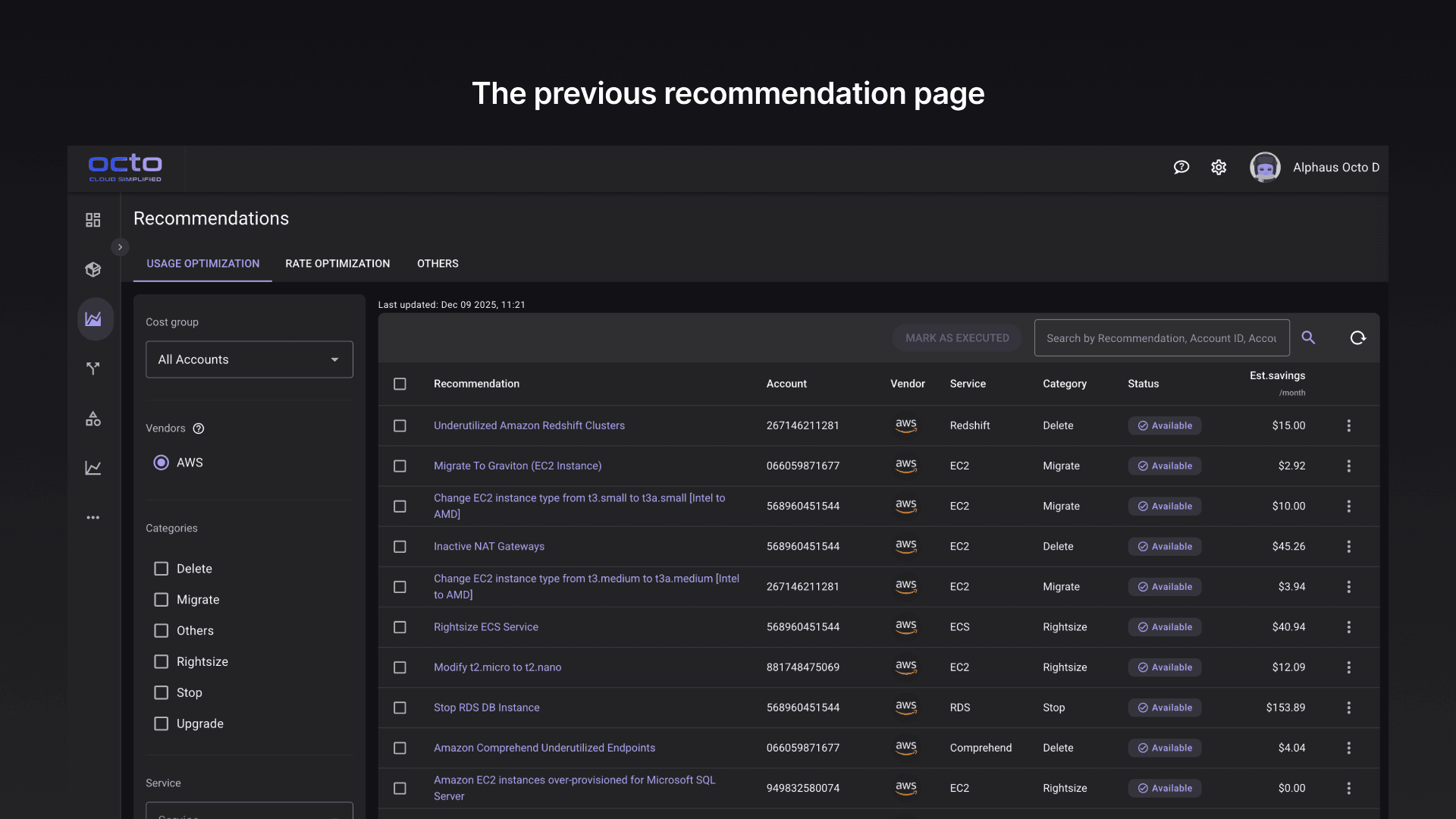Open the All Accounts cost group dropdown
This screenshot has height=819, width=1456.
249,359
